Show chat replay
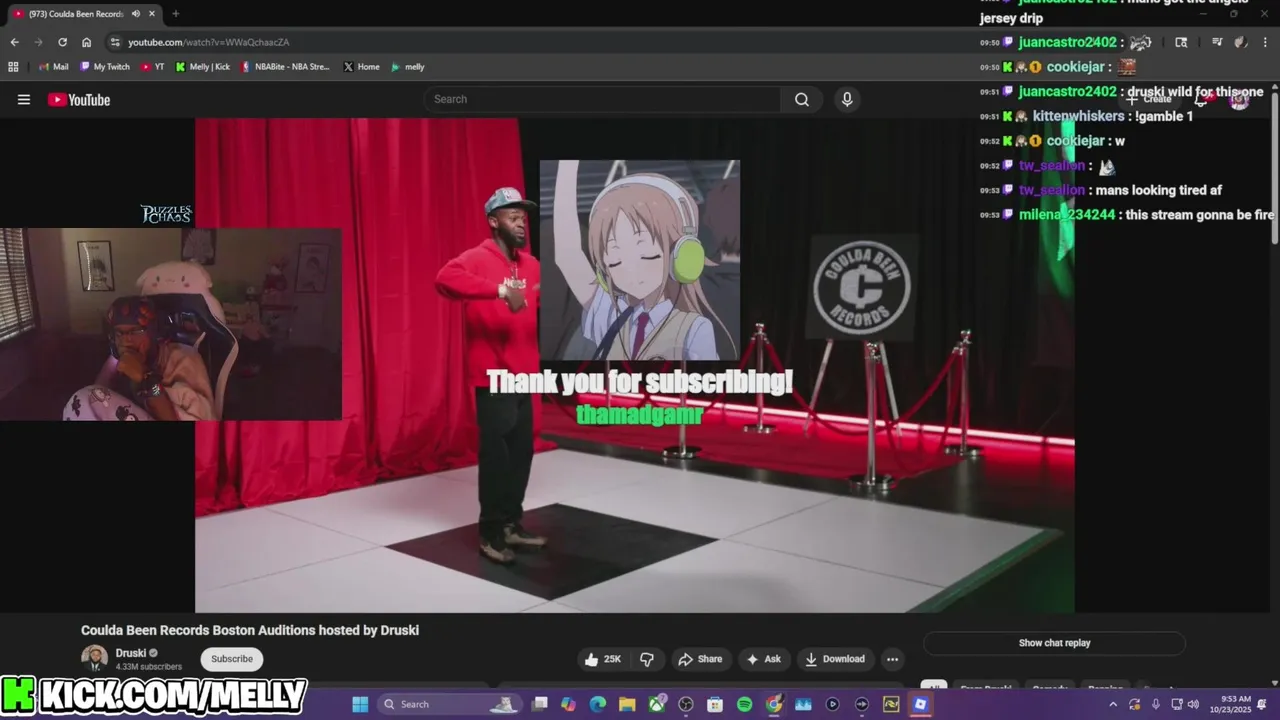The width and height of the screenshot is (1280, 720). tap(1054, 643)
